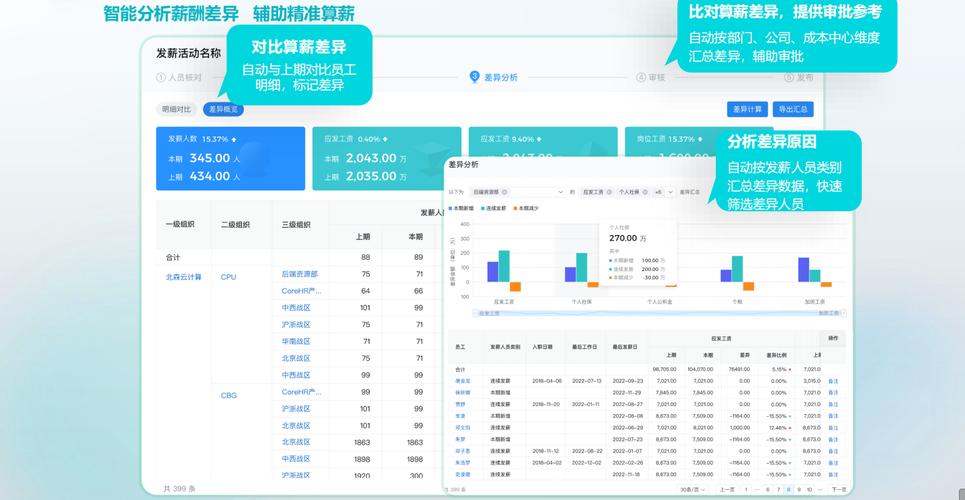Image resolution: width=965 pixels, height=500 pixels.
Task: Jump to page 1
Action: click(746, 490)
